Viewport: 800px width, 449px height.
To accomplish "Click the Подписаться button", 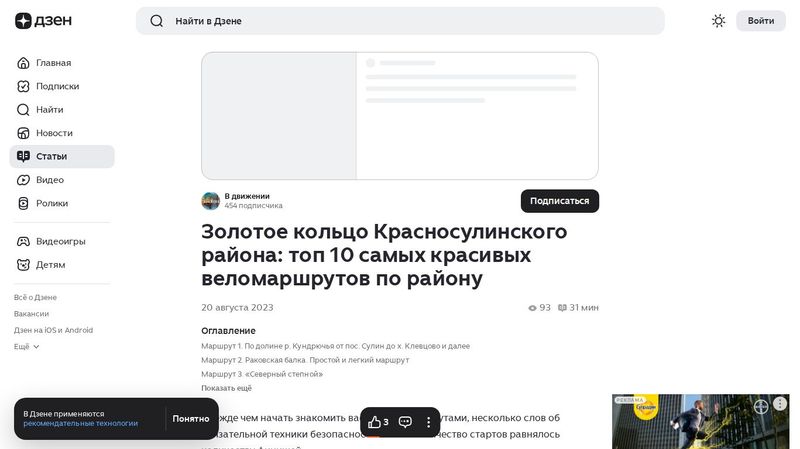I will (559, 201).
